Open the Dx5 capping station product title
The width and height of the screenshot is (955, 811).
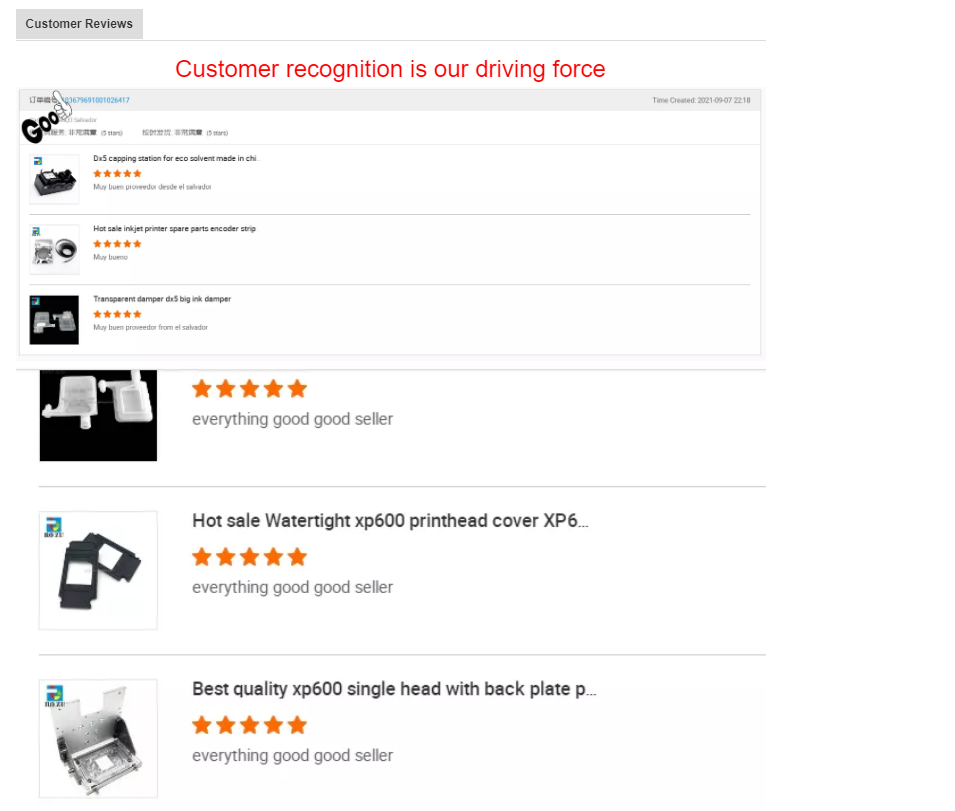click(176, 158)
